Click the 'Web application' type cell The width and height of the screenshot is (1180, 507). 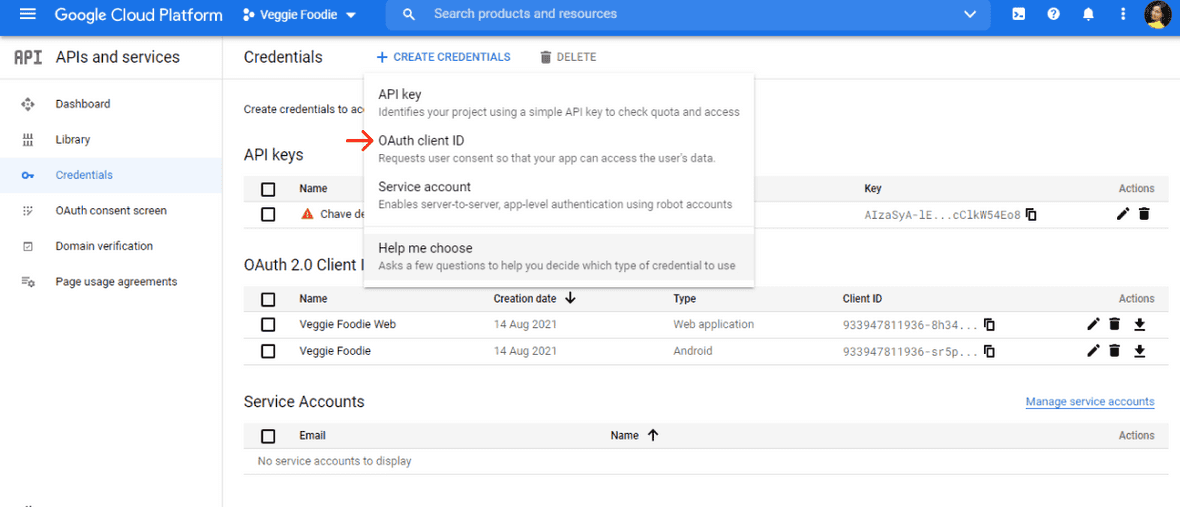click(713, 324)
